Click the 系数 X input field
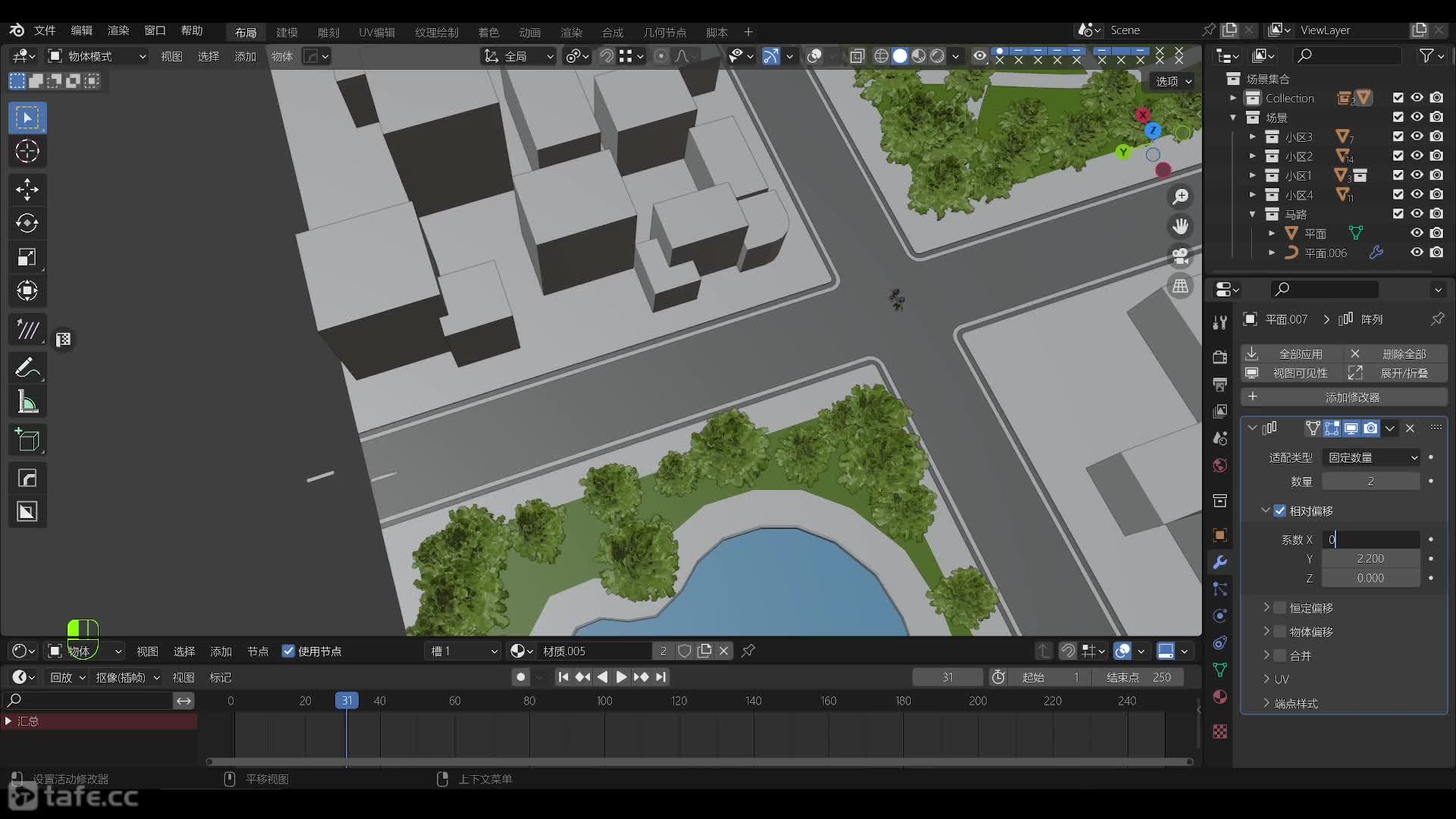 1371,539
